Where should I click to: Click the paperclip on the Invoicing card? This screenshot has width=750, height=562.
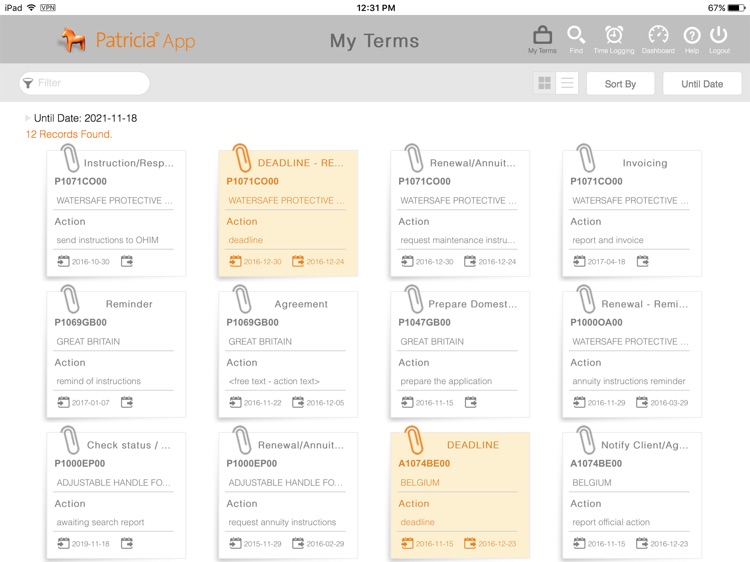[586, 158]
